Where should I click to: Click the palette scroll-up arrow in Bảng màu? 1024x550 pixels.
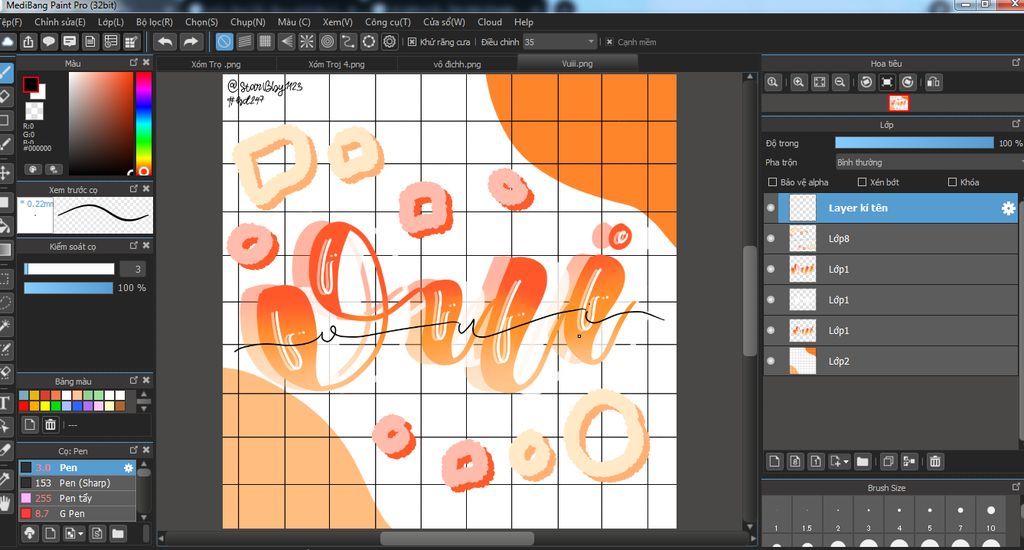(144, 394)
